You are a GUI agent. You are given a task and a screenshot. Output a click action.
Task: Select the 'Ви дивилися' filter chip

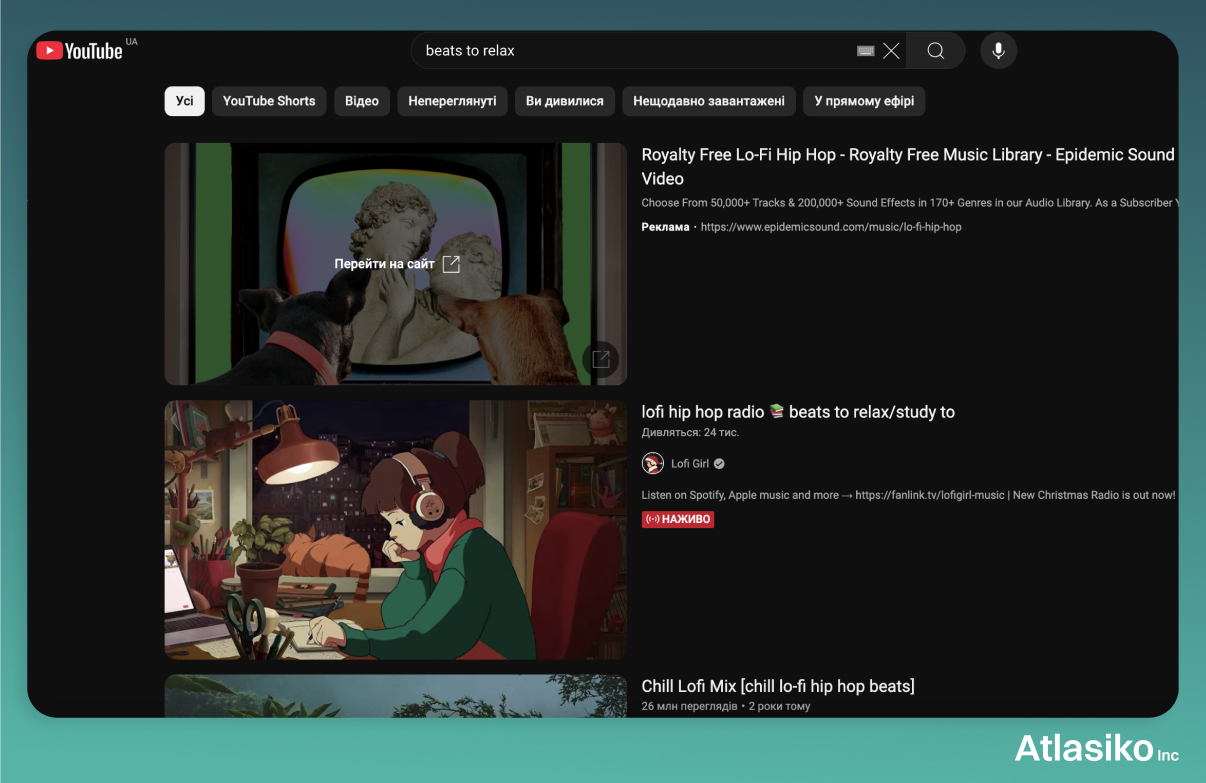tap(565, 101)
